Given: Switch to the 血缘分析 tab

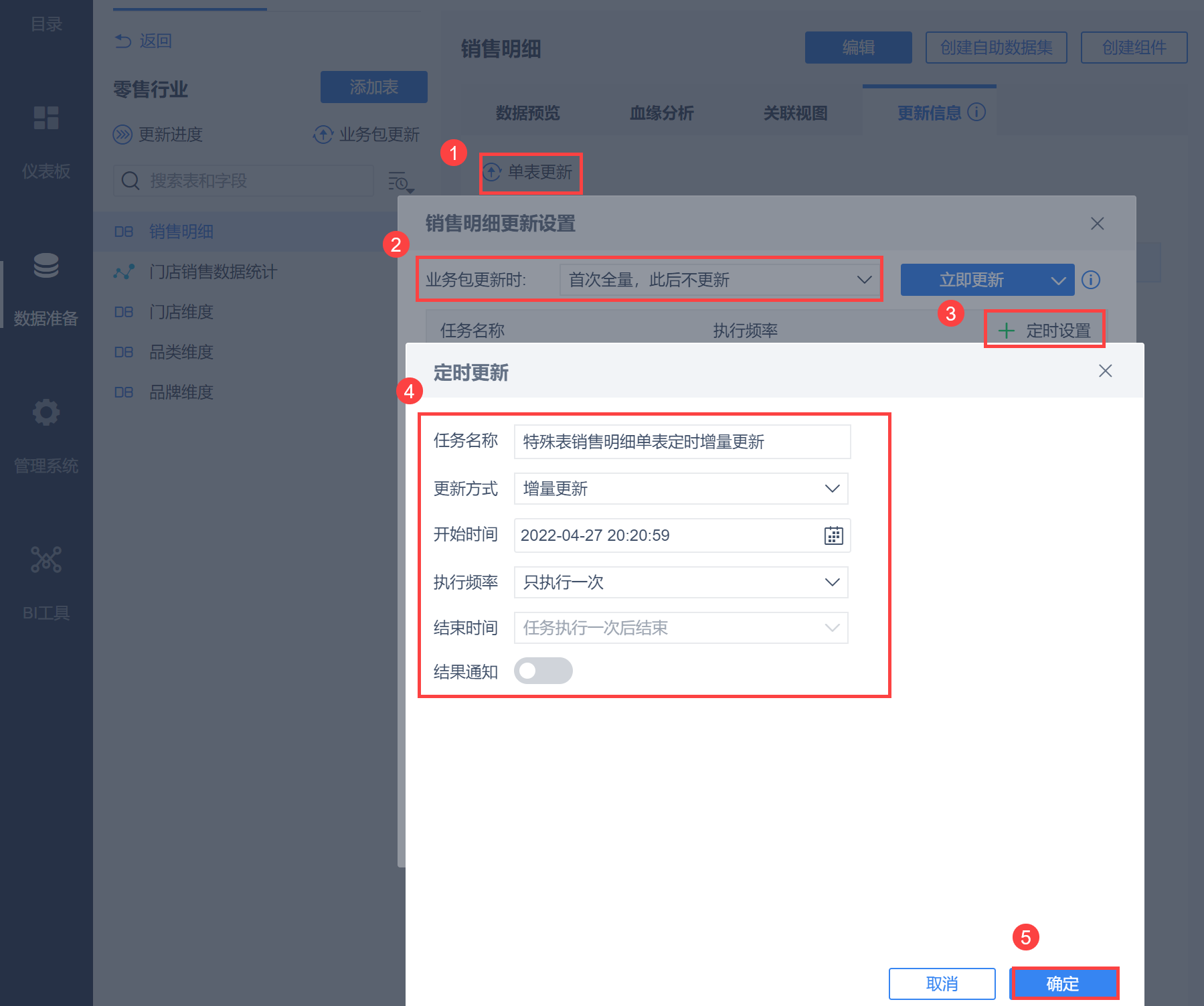Looking at the screenshot, I should pos(661,113).
